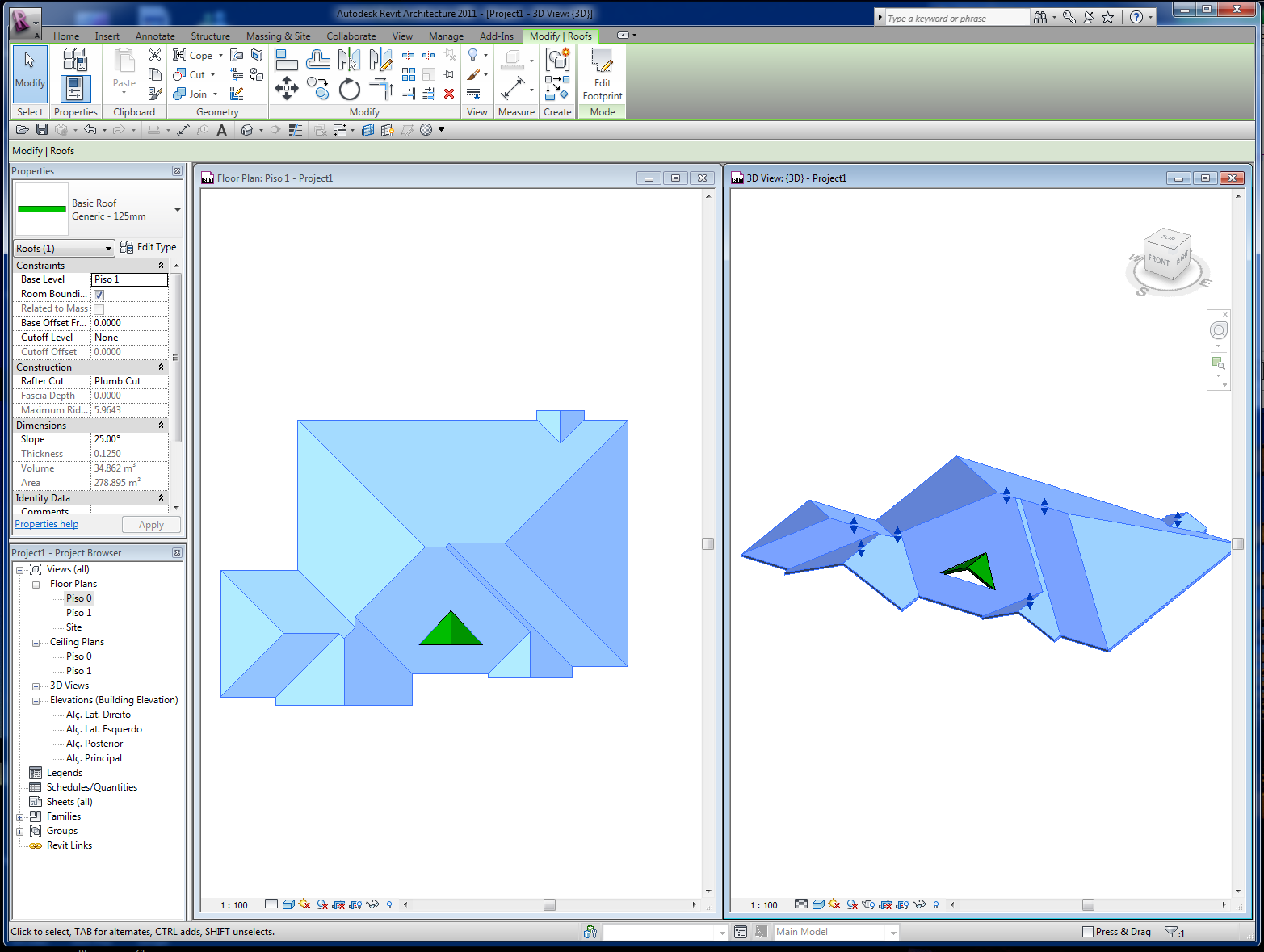The width and height of the screenshot is (1264, 952).
Task: Open the Basic Roof type selector dropdown
Action: pos(177,210)
